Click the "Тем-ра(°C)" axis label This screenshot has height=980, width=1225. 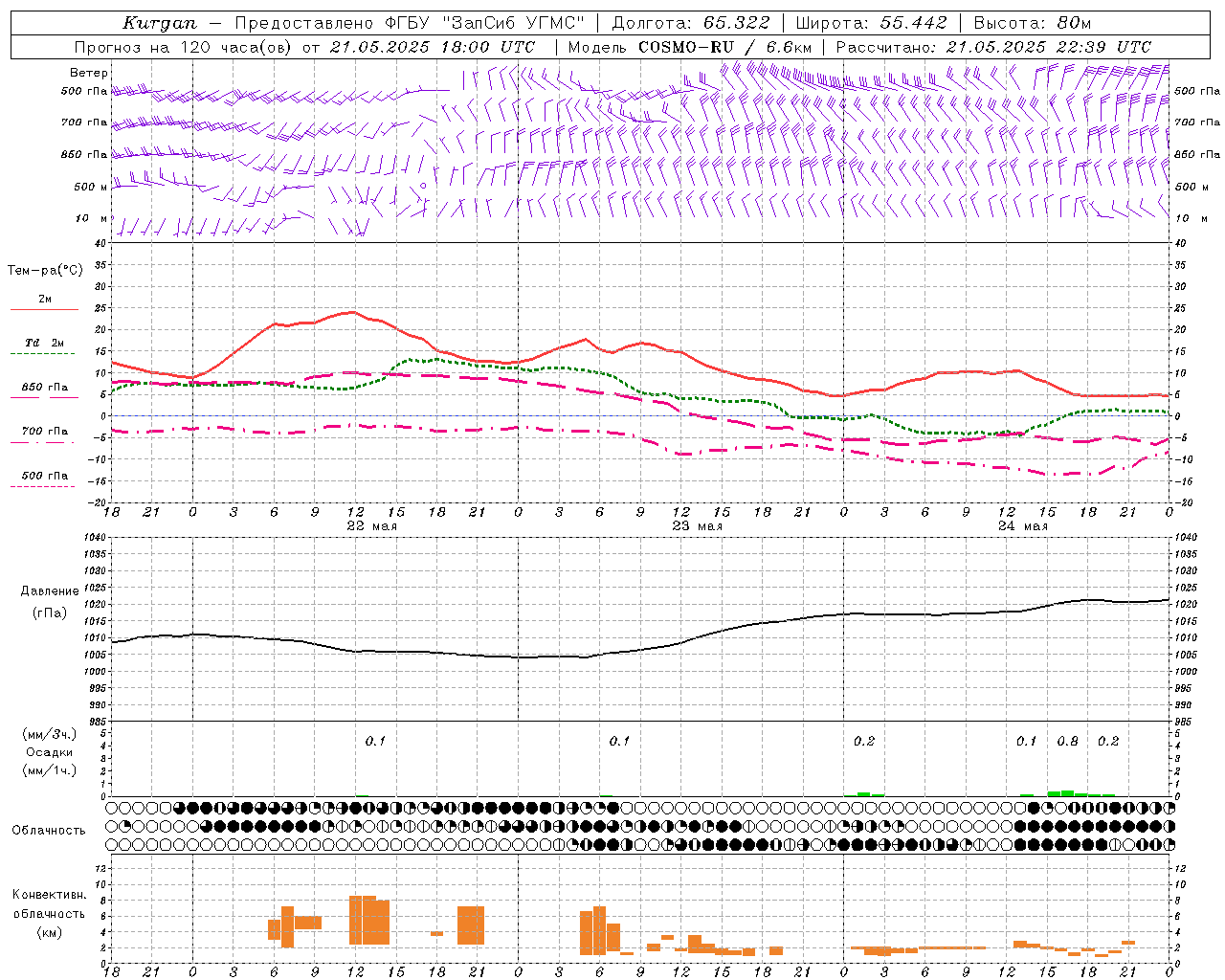pos(45,271)
